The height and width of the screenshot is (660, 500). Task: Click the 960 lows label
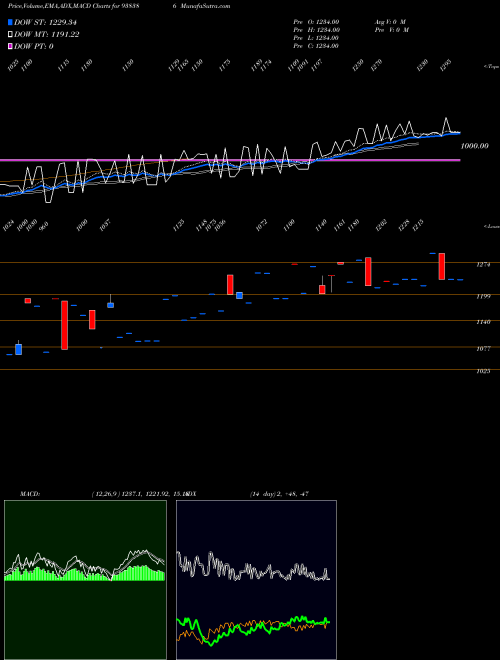click(43, 225)
